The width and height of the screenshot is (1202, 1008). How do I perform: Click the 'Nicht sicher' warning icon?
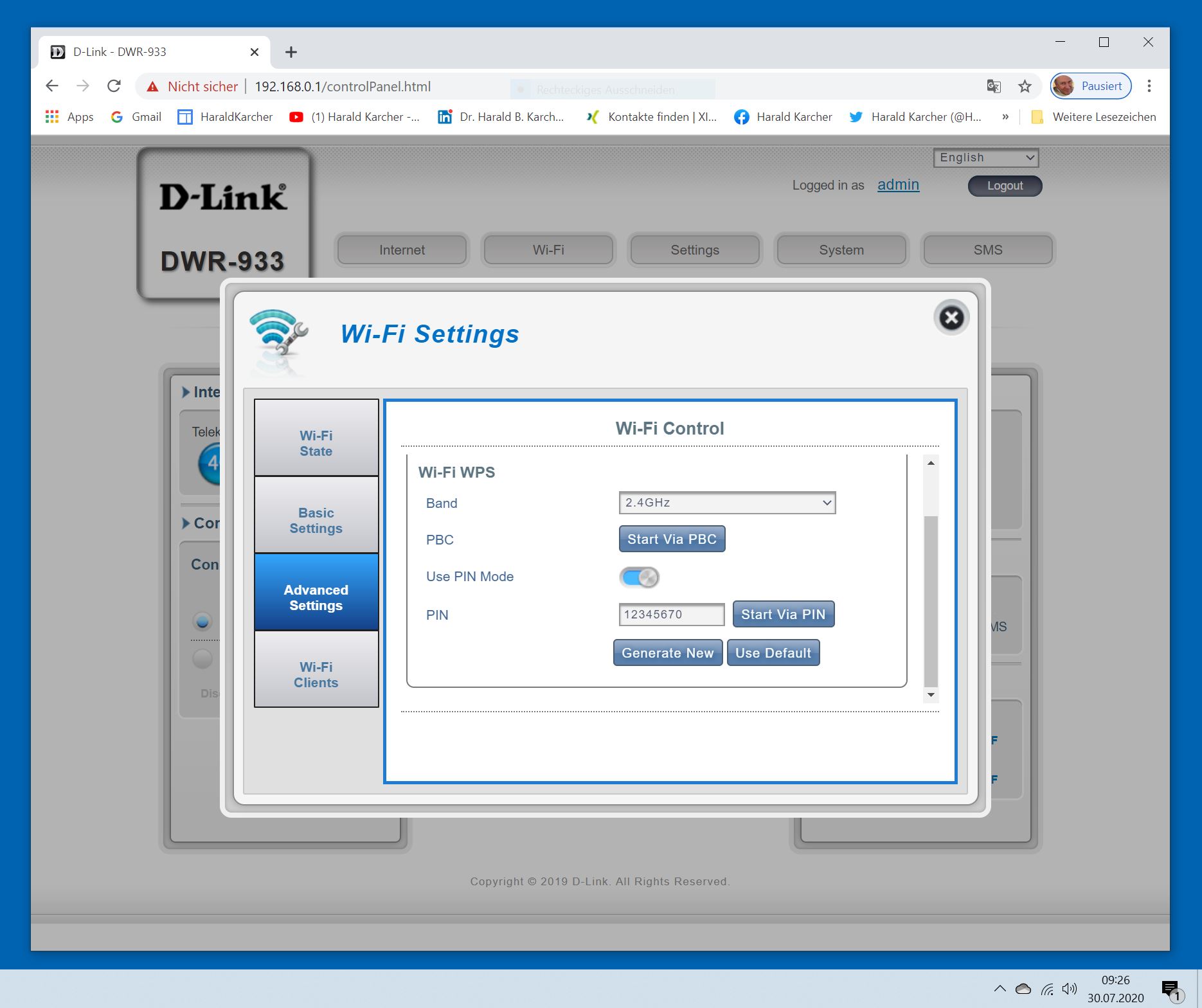click(x=152, y=87)
